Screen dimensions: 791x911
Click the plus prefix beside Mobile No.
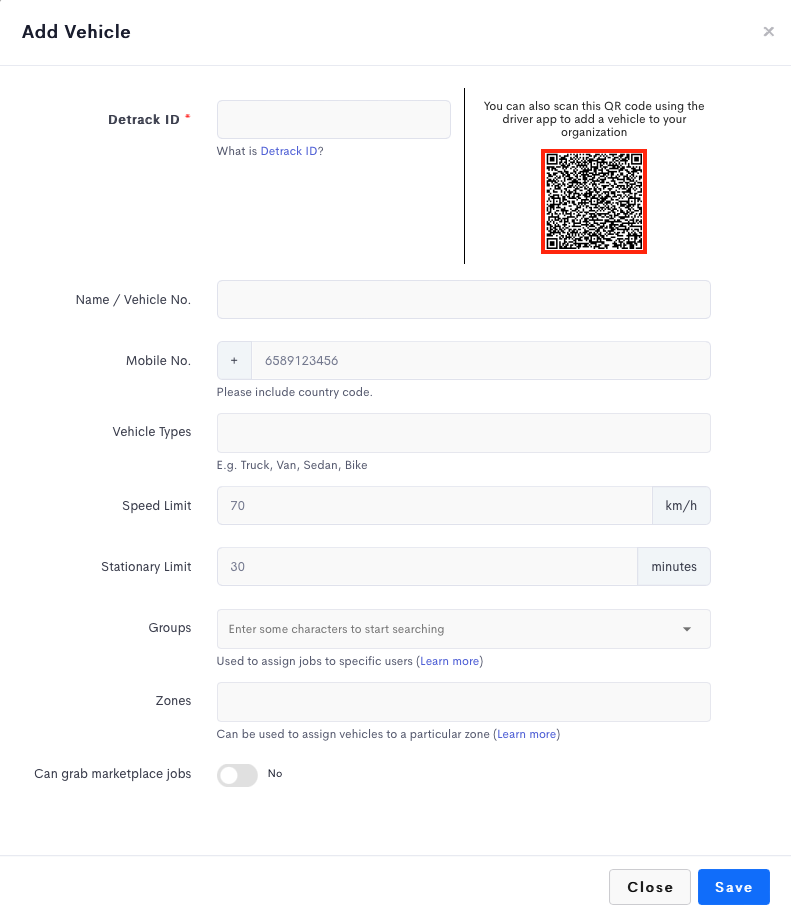pyautogui.click(x=234, y=360)
